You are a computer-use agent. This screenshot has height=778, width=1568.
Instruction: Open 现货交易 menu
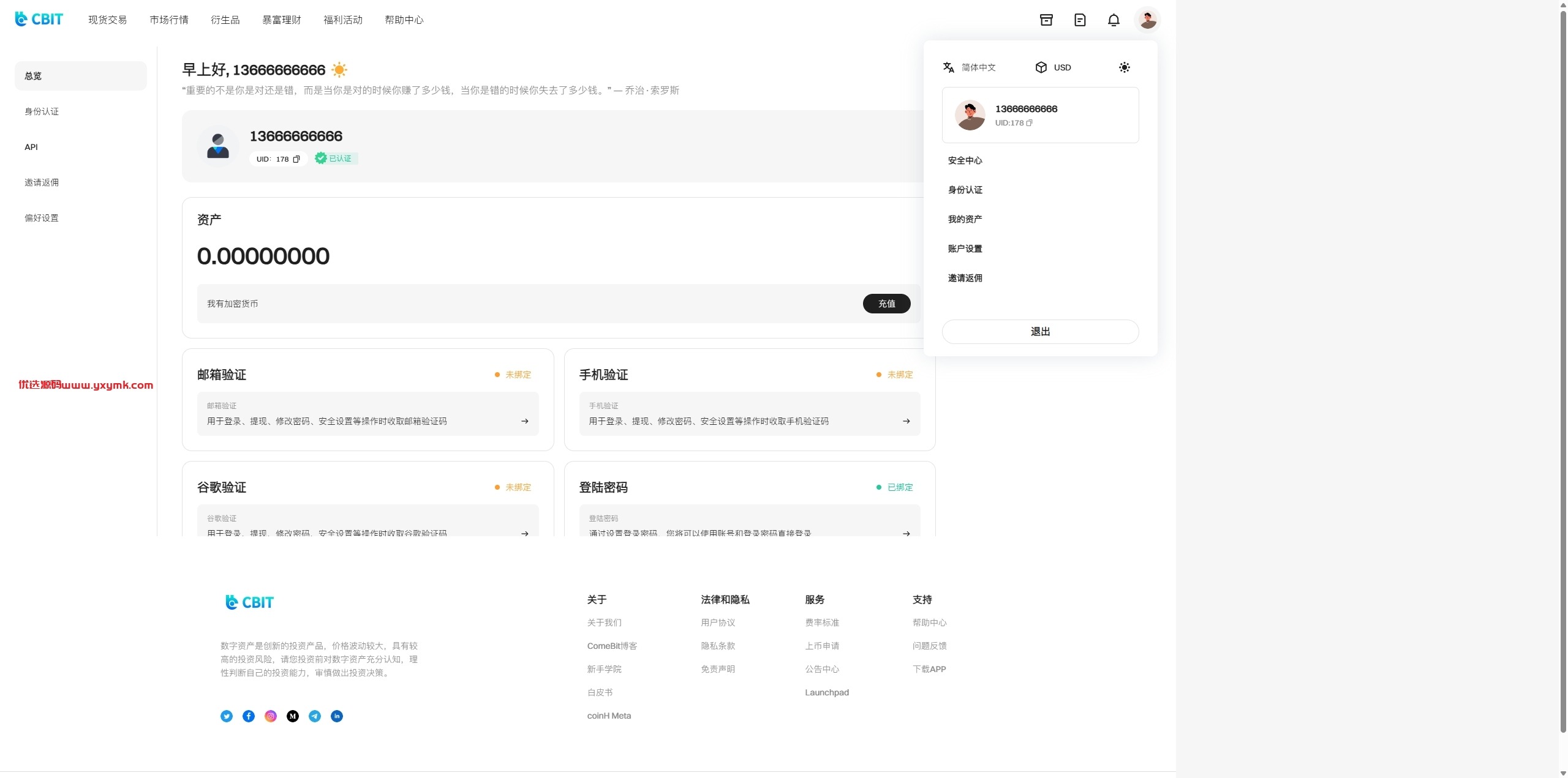108,20
